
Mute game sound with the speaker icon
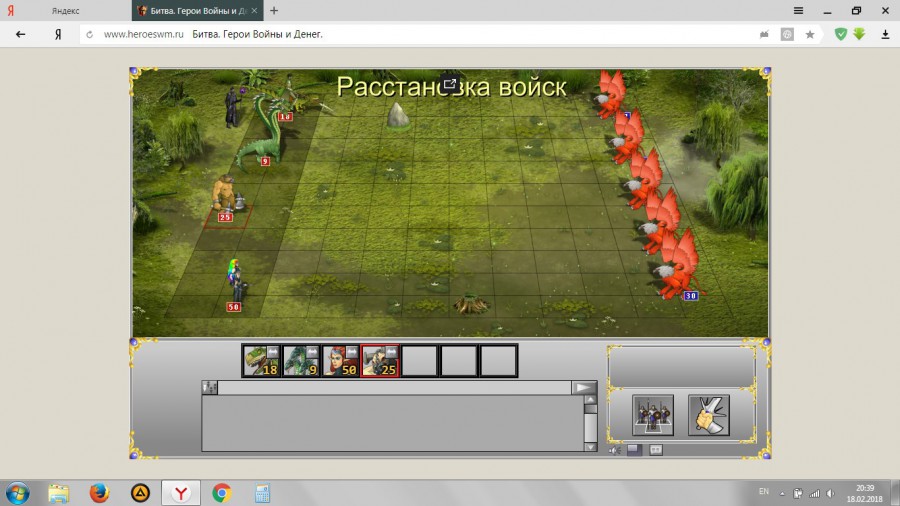click(615, 450)
